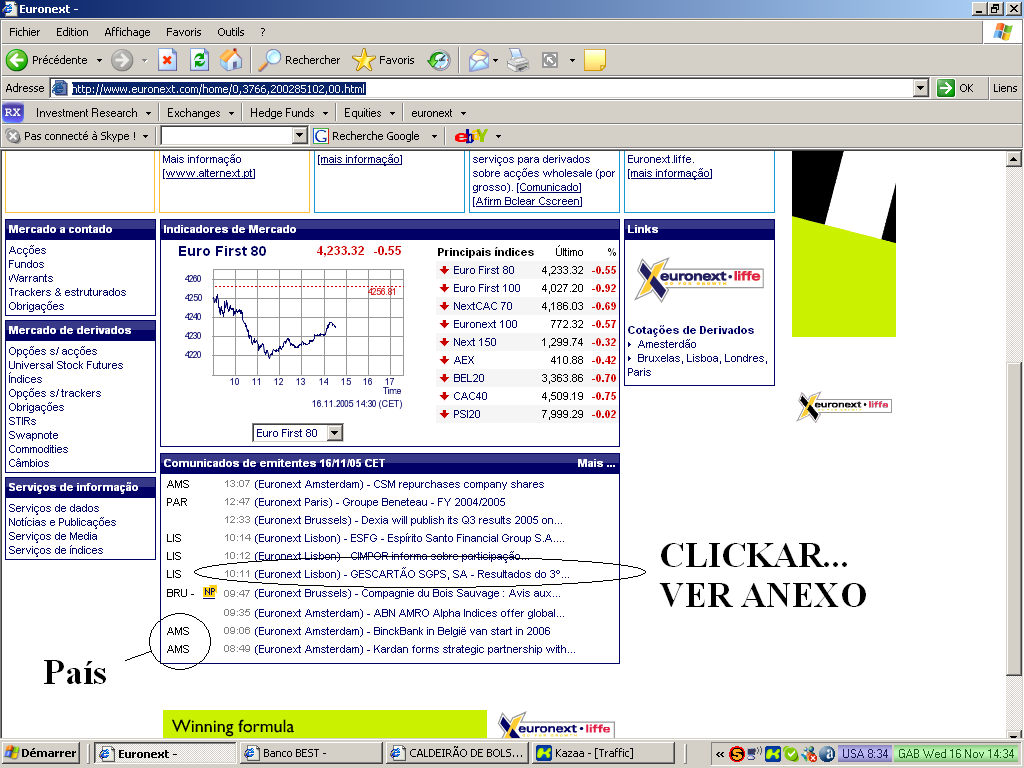Image resolution: width=1024 pixels, height=768 pixels.
Task: Open the browser Home page icon
Action: 232,60
